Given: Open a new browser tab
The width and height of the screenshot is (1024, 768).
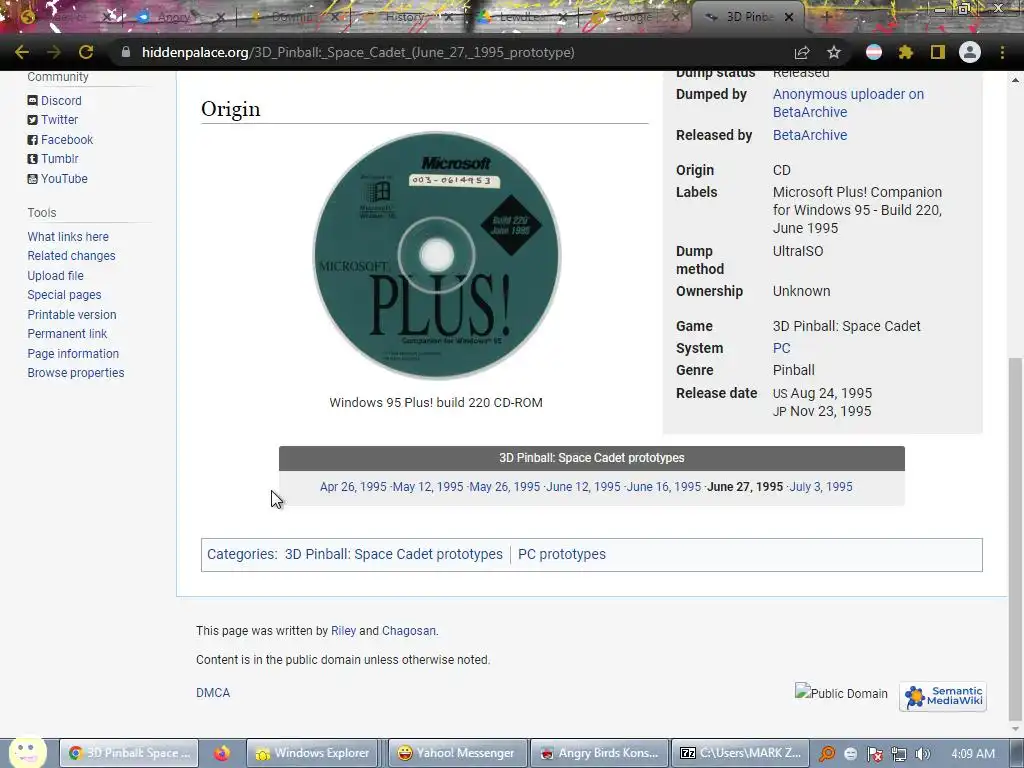Looking at the screenshot, I should point(827,17).
